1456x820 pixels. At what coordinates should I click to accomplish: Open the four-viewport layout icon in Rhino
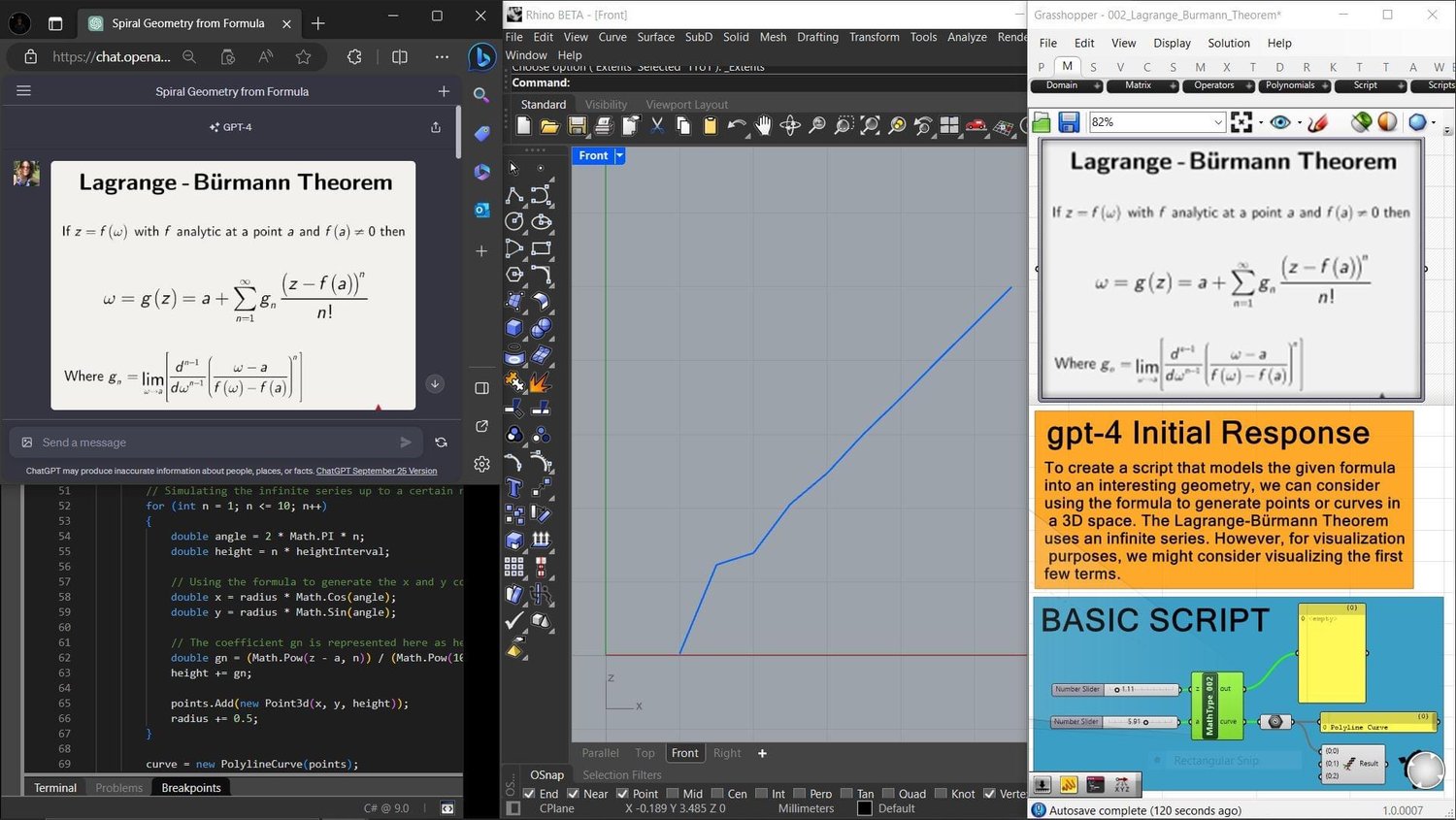coord(949,125)
